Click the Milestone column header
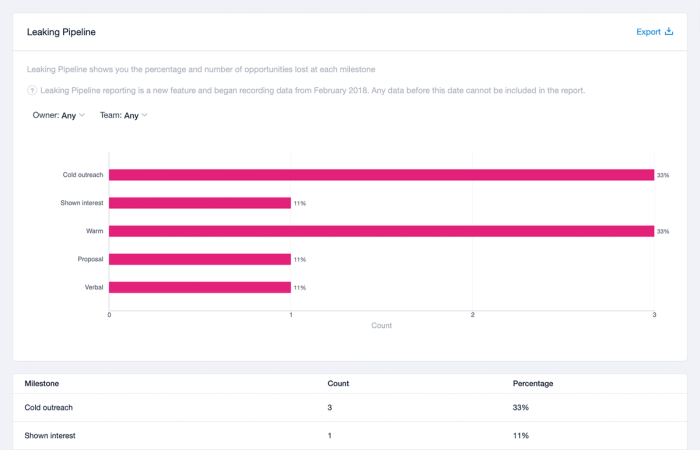700x450 pixels. pos(42,383)
